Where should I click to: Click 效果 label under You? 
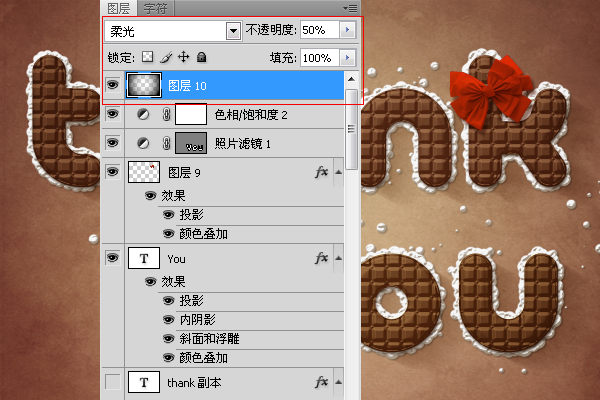click(173, 282)
